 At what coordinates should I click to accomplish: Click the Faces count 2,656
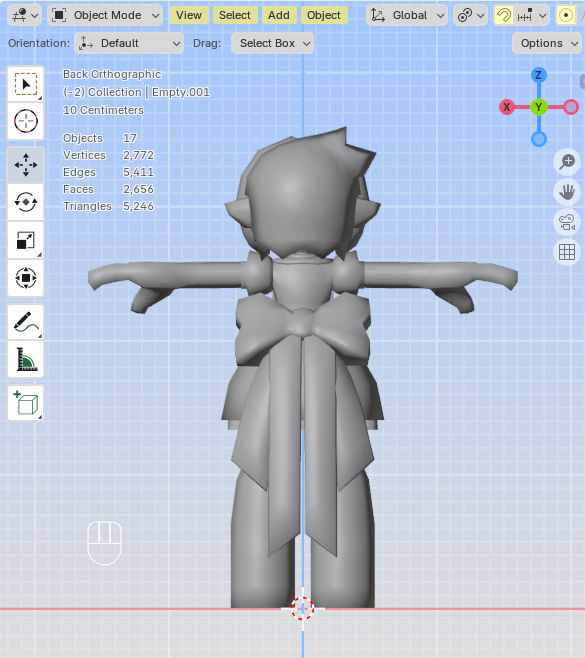[x=138, y=189]
